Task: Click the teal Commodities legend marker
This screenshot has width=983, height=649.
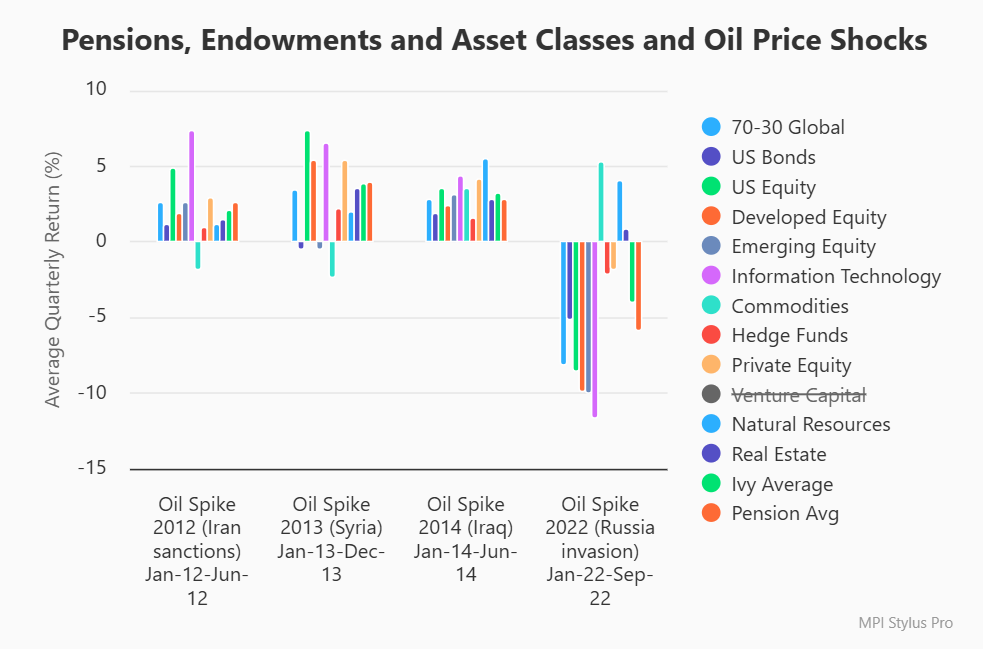Action: pos(712,306)
